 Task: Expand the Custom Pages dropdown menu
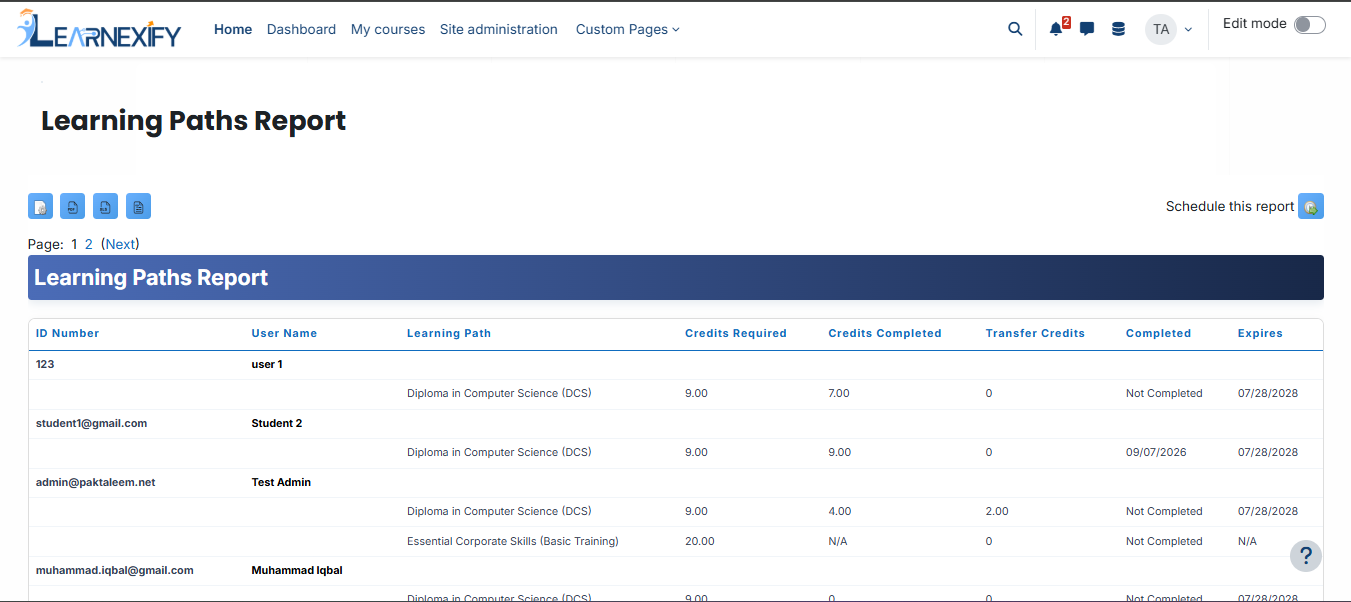(x=627, y=29)
